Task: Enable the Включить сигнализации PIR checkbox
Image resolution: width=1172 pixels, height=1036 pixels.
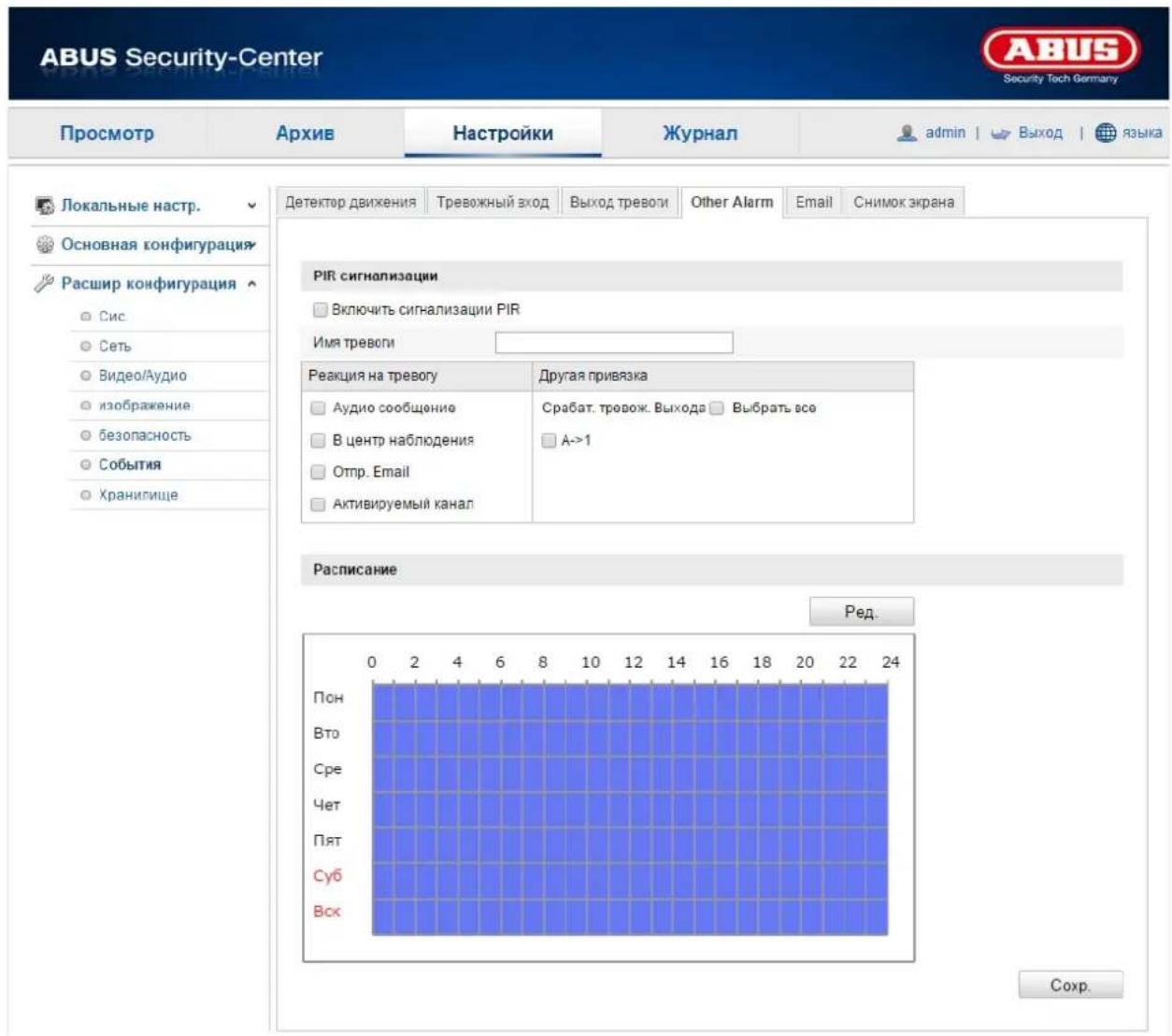Action: (321, 309)
